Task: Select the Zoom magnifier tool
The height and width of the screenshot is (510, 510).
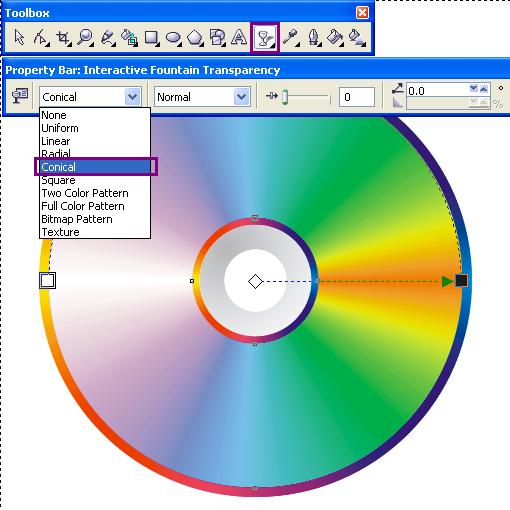Action: [x=85, y=37]
